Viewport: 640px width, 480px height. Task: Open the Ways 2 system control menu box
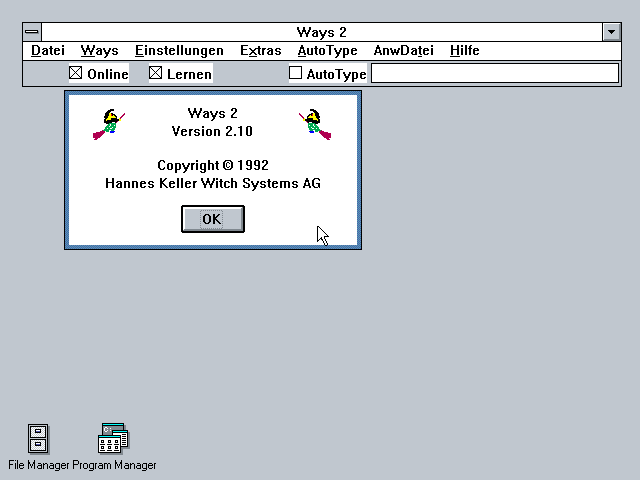pyautogui.click(x=32, y=32)
